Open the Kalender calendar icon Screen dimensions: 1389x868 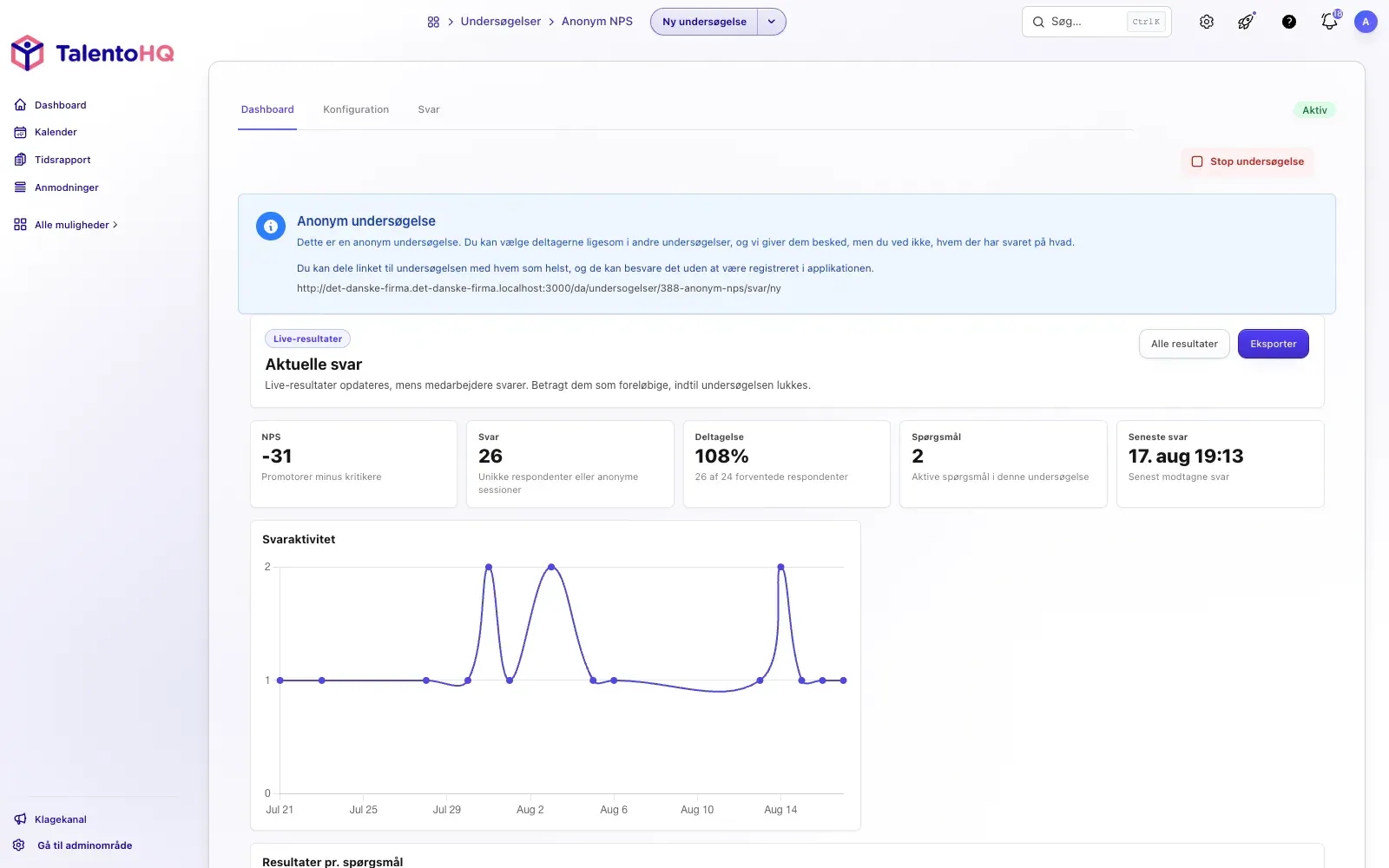pyautogui.click(x=20, y=132)
